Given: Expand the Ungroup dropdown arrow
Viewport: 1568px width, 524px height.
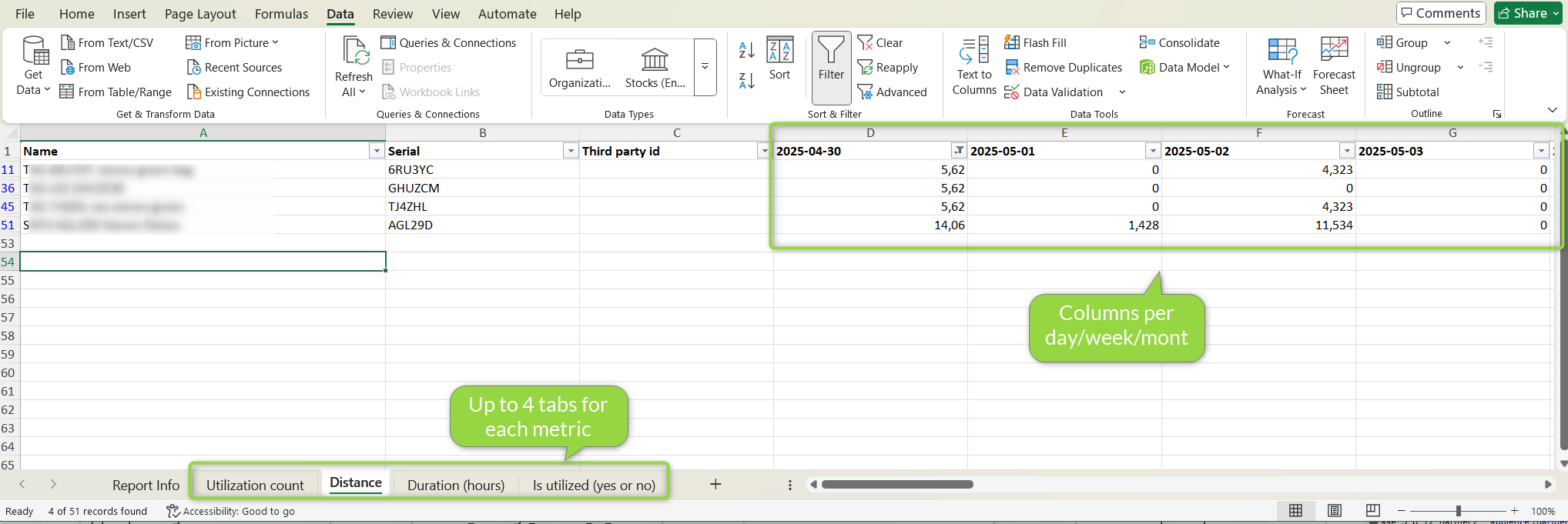Looking at the screenshot, I should point(1460,68).
